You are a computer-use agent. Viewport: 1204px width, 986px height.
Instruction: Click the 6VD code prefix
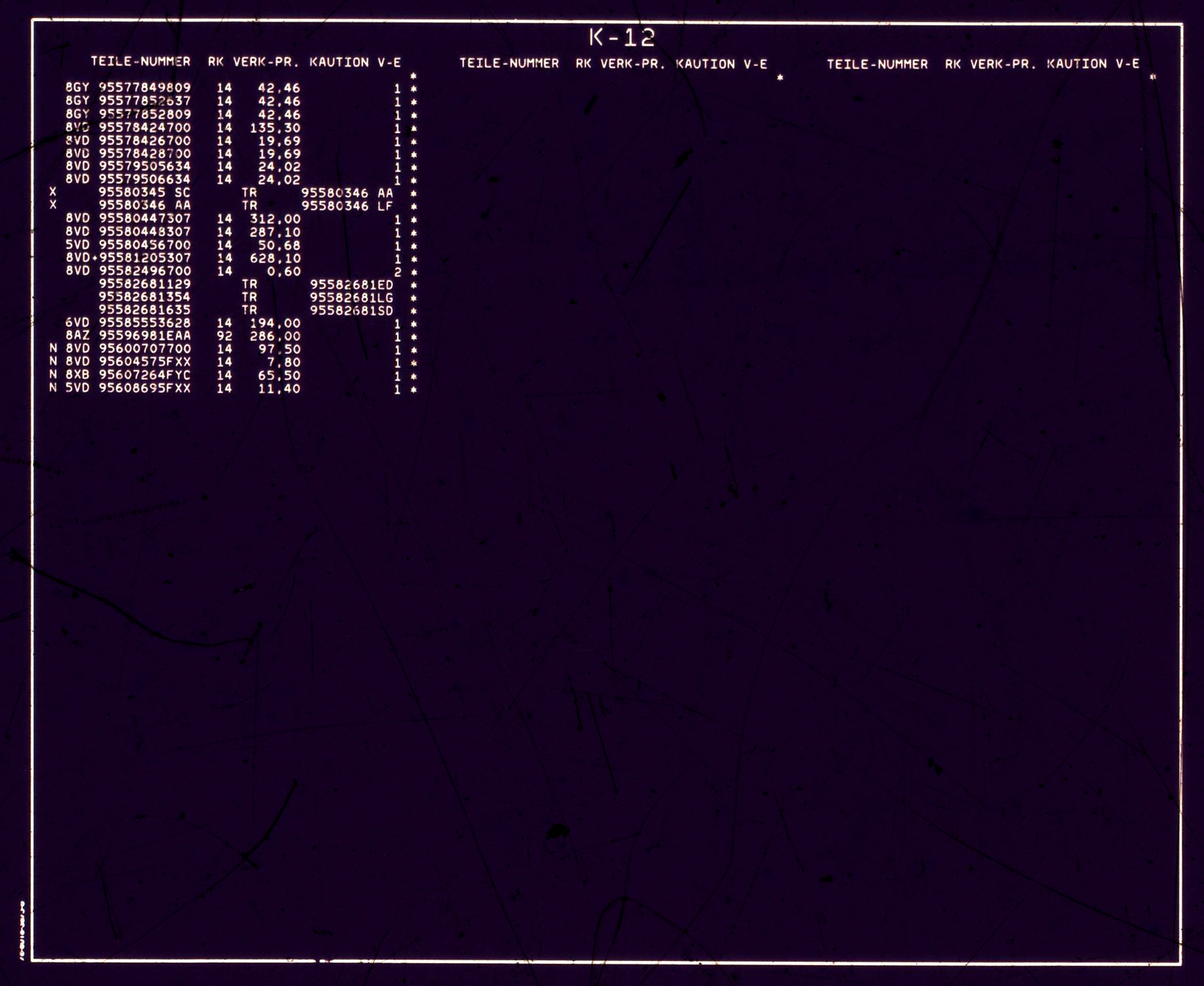(77, 323)
